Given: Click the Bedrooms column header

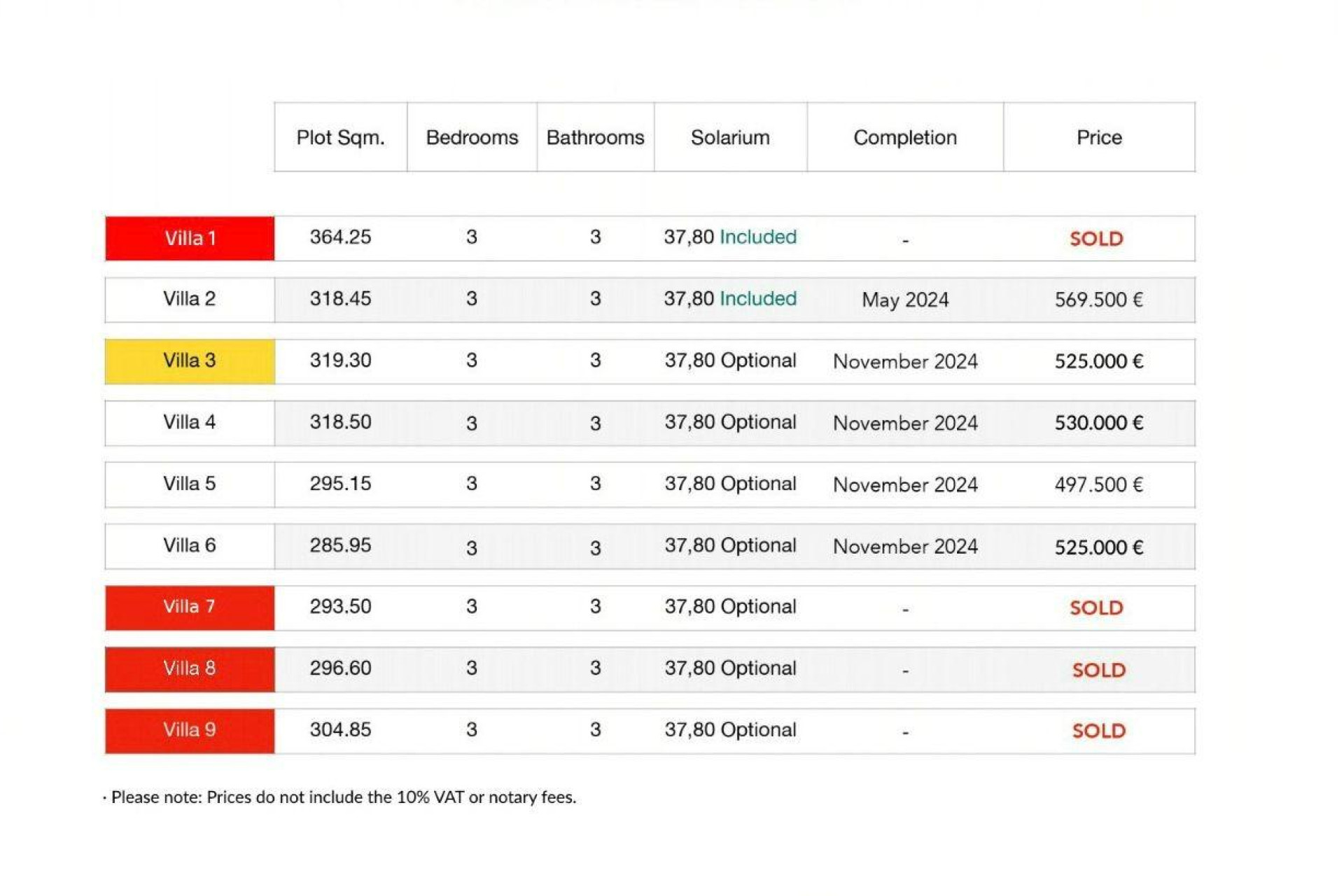Looking at the screenshot, I should tap(472, 137).
